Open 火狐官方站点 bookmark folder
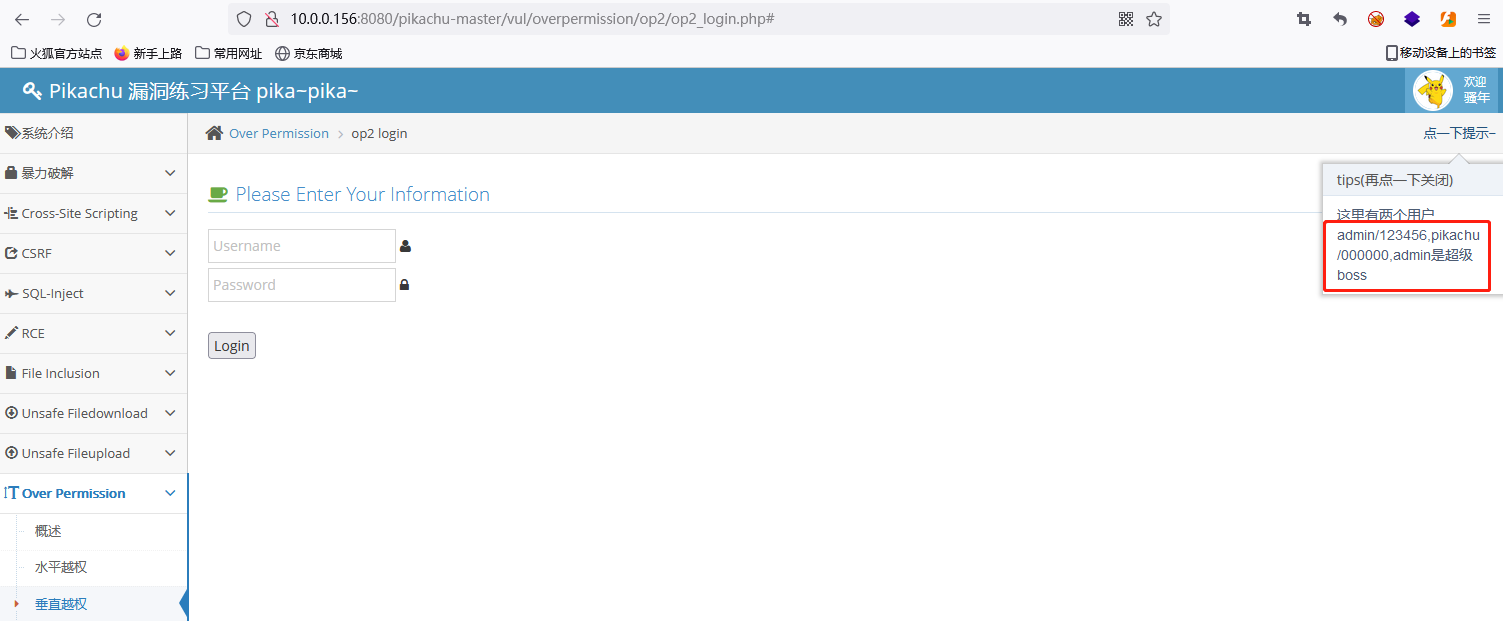The image size is (1503, 621). tap(57, 53)
